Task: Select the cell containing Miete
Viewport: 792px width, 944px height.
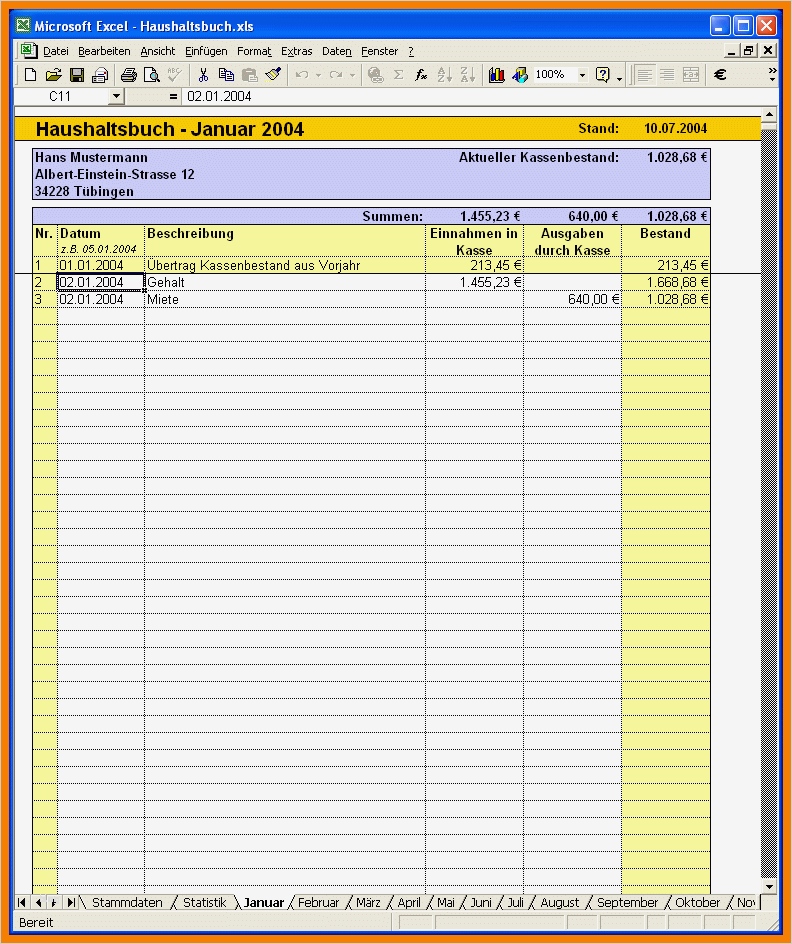Action: 285,299
